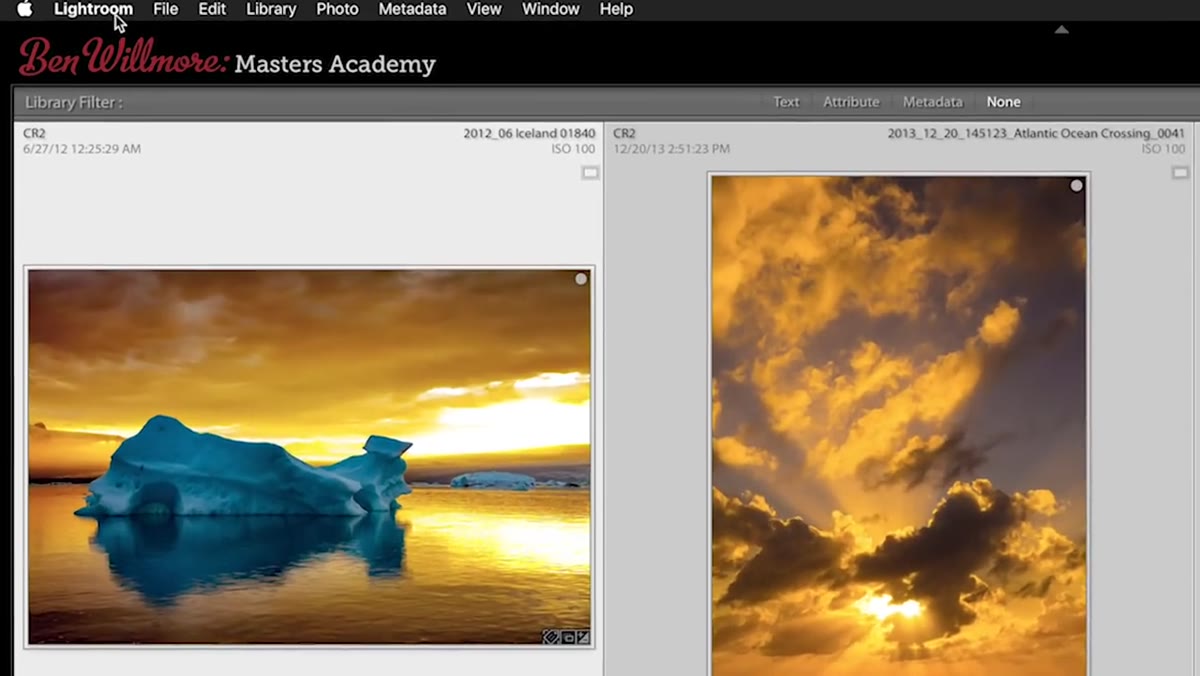The image size is (1200, 676).
Task: Expand the hidden top panel triangle
Action: tap(1062, 30)
